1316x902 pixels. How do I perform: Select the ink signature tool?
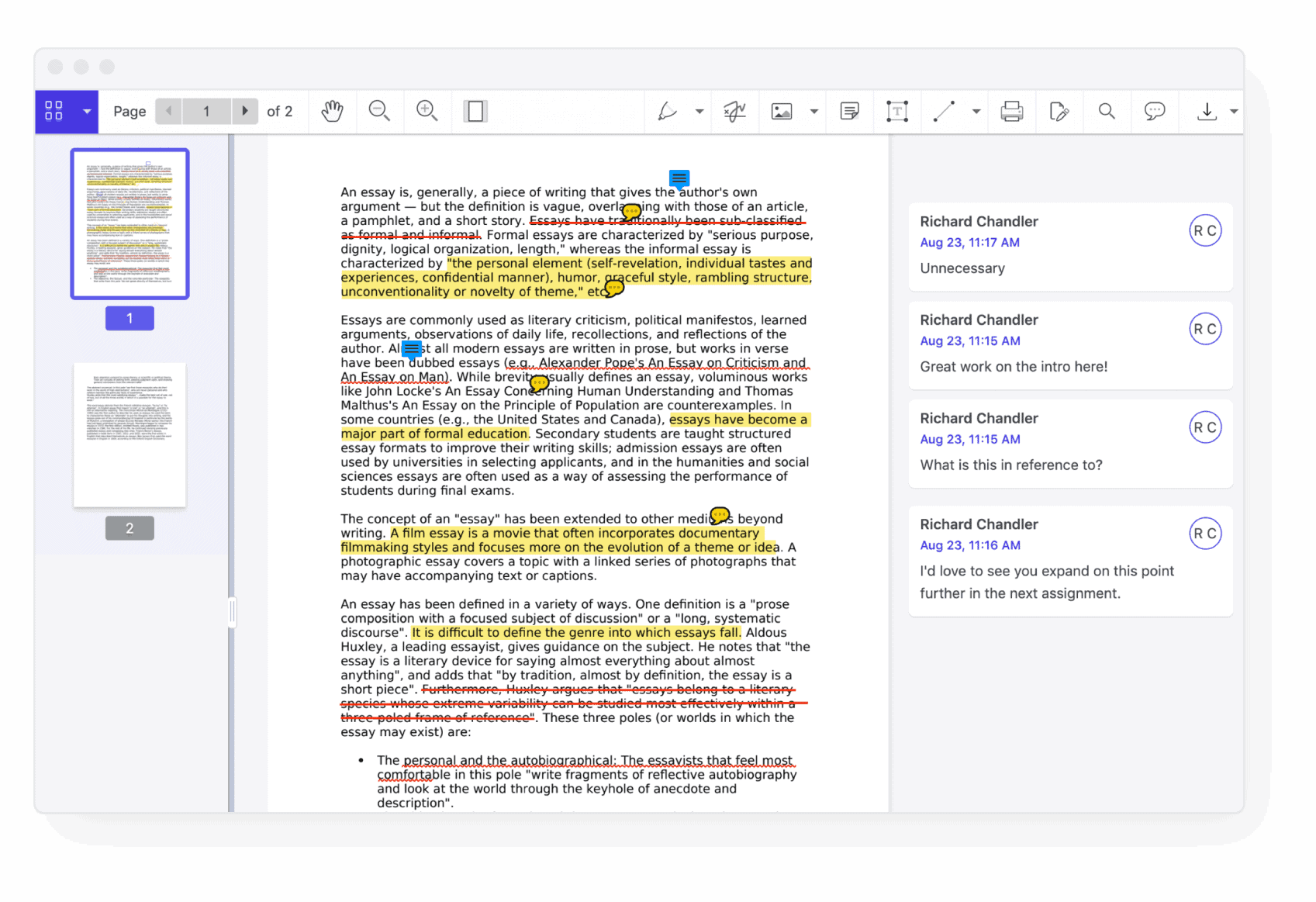734,111
